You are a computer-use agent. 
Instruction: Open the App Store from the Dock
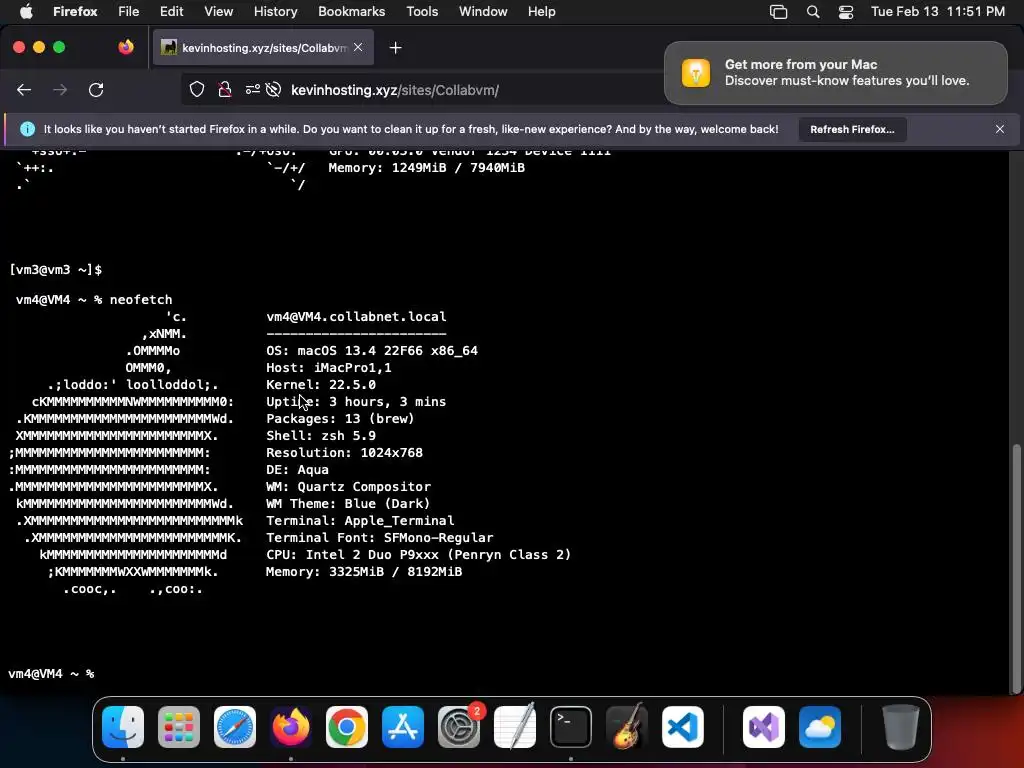403,727
